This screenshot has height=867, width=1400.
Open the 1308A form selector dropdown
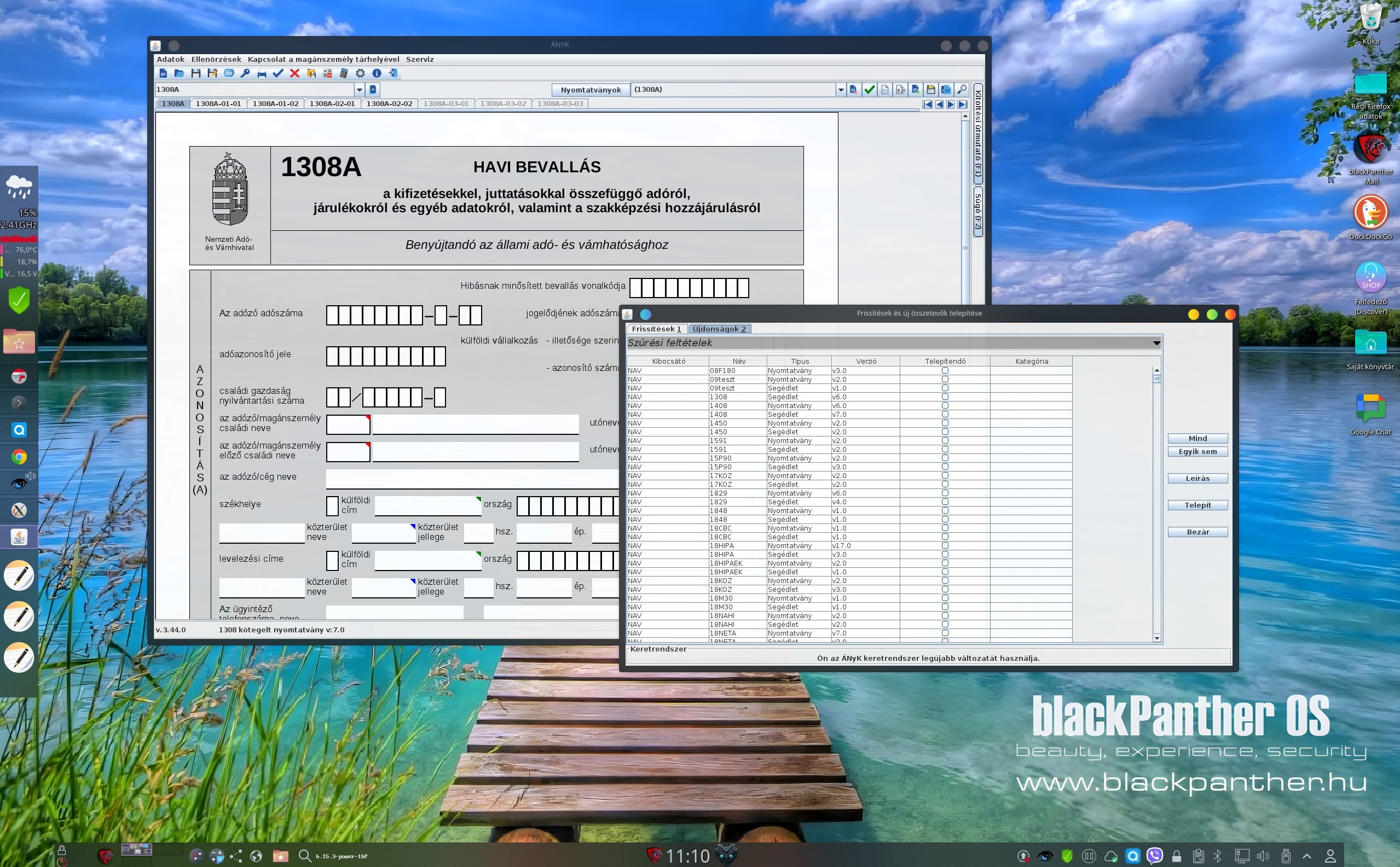coord(359,90)
